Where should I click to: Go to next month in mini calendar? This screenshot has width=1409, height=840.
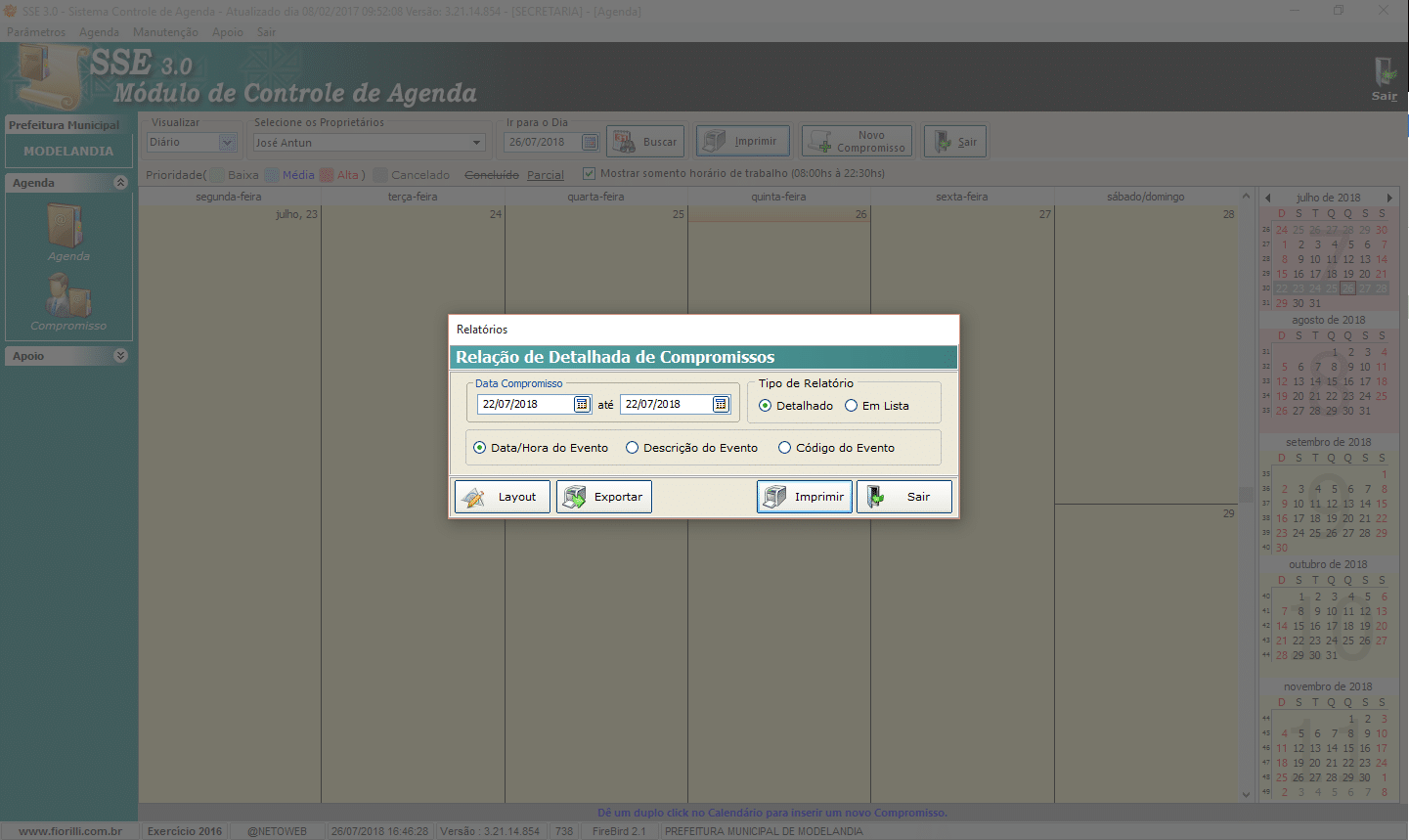click(x=1389, y=198)
